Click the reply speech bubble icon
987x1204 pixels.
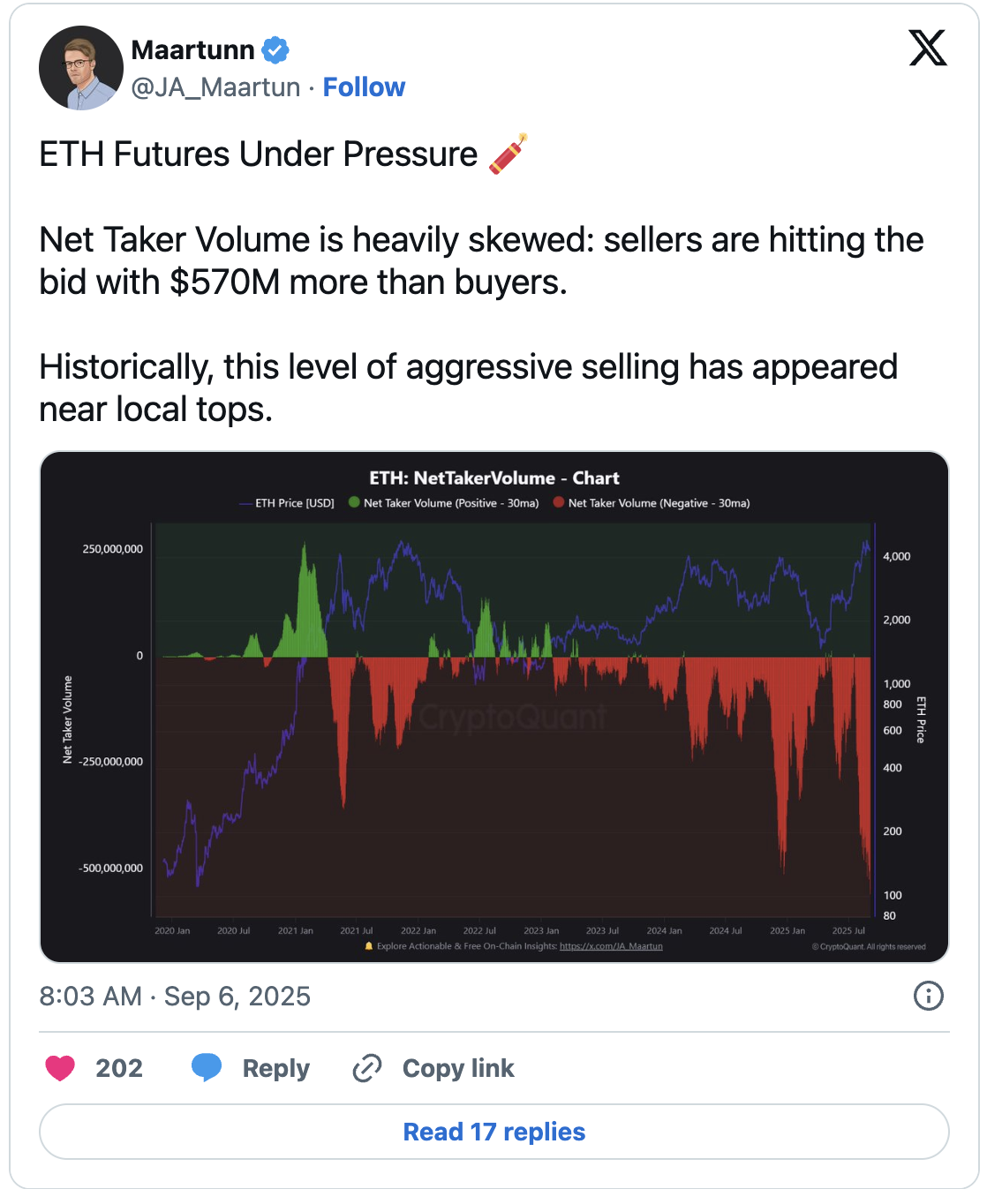207,1068
